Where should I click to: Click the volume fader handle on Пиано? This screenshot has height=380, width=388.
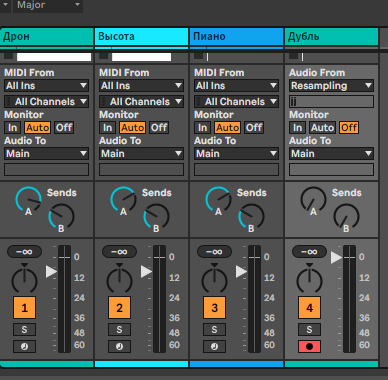tap(242, 272)
